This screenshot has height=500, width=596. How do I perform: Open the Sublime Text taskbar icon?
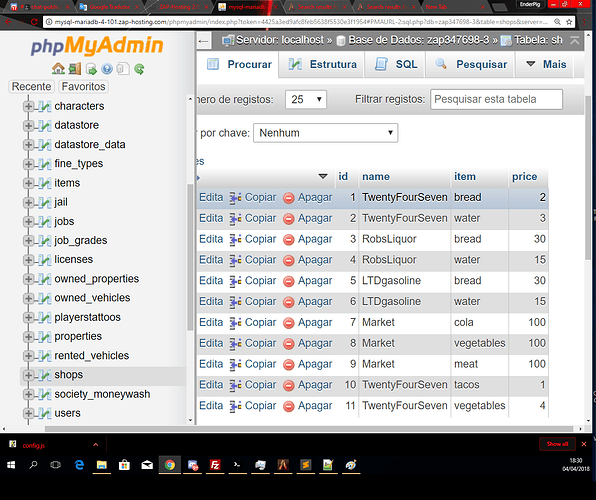coord(306,465)
